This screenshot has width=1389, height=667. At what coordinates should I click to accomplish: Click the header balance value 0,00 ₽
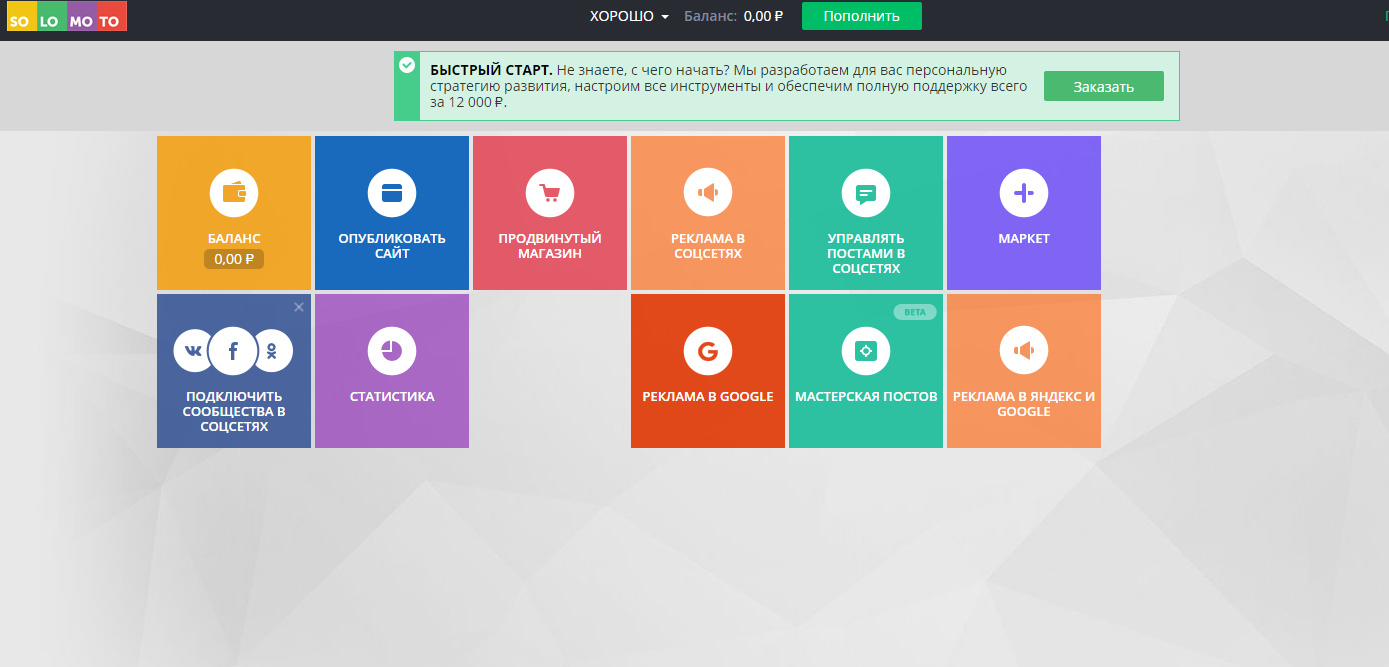(x=764, y=16)
